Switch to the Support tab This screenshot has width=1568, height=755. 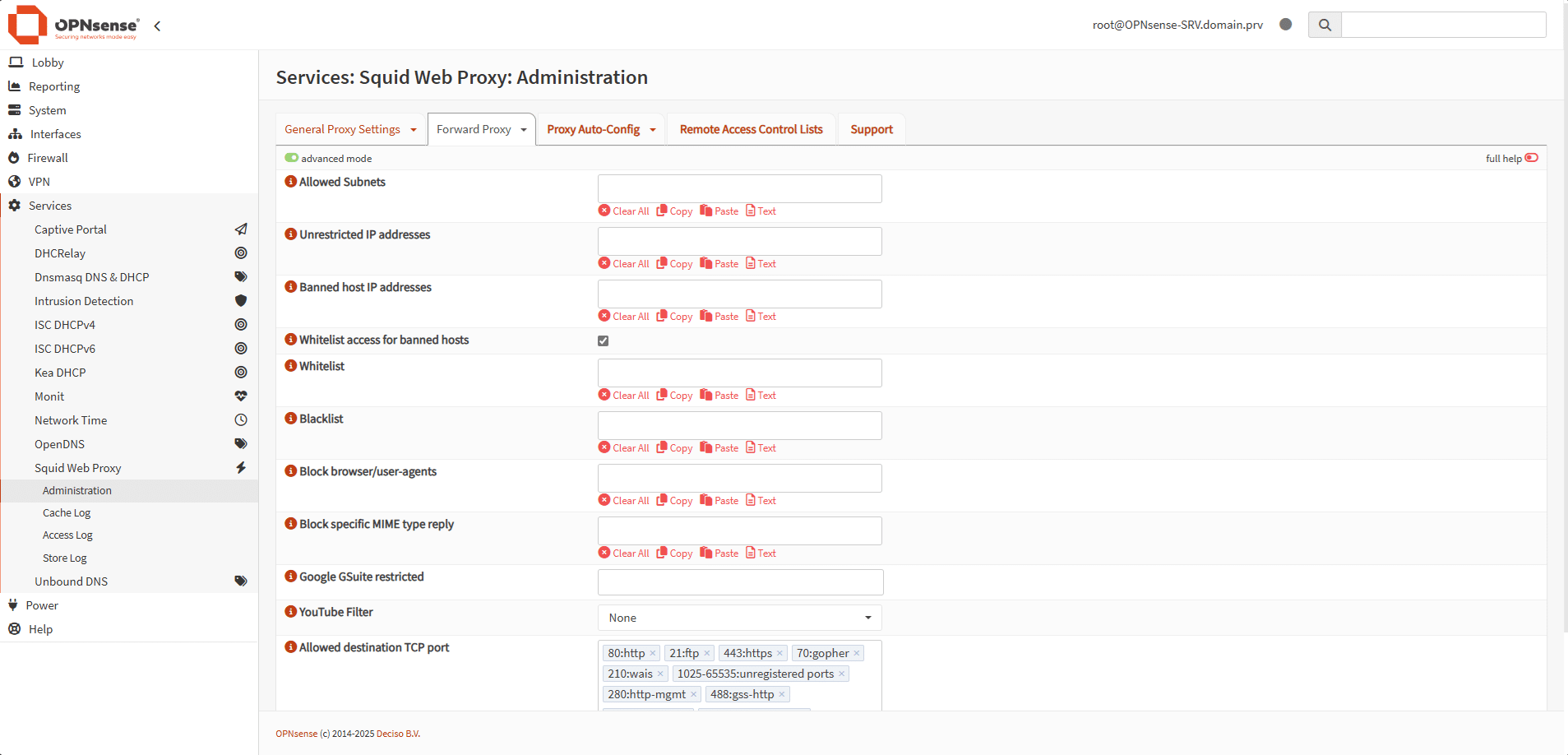872,129
